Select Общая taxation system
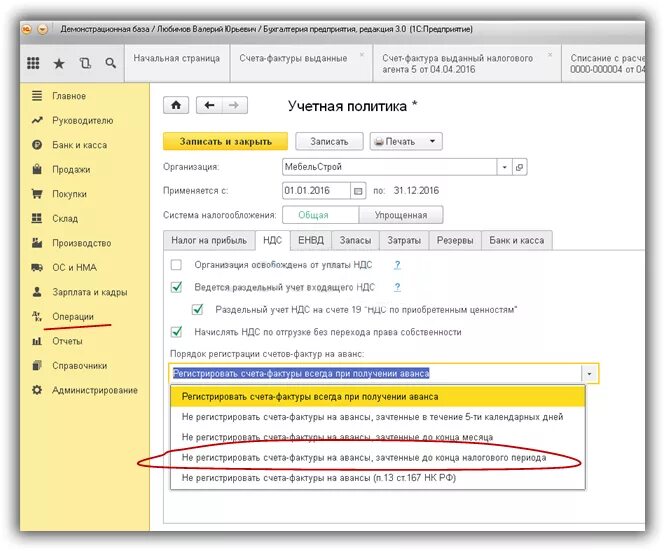Viewport: 665px width, 551px height. click(321, 215)
